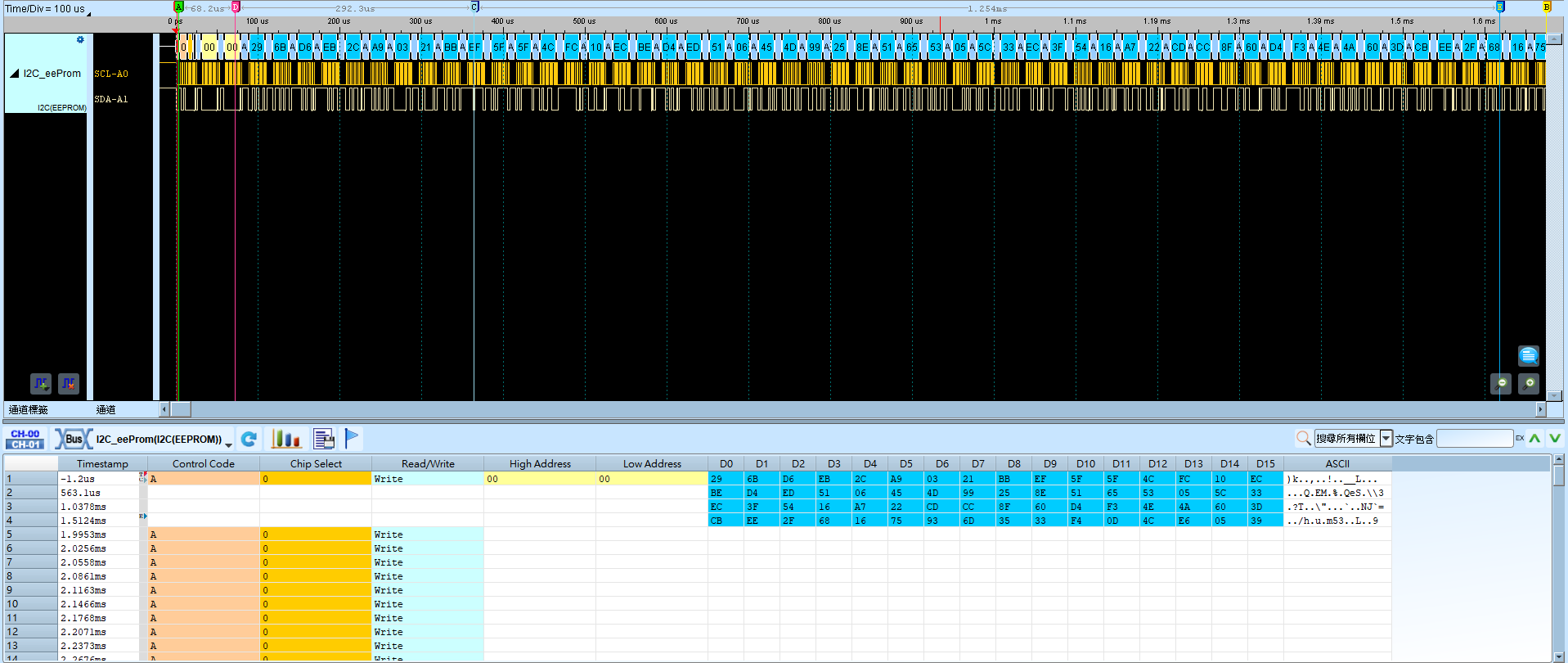Click the Control Code column header

204,463
